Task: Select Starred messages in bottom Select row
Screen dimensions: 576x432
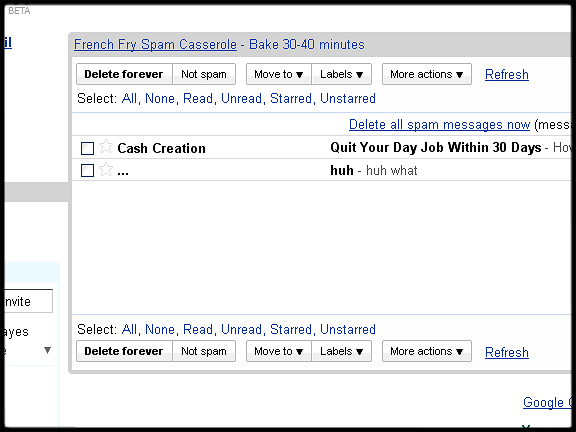Action: pyautogui.click(x=291, y=329)
